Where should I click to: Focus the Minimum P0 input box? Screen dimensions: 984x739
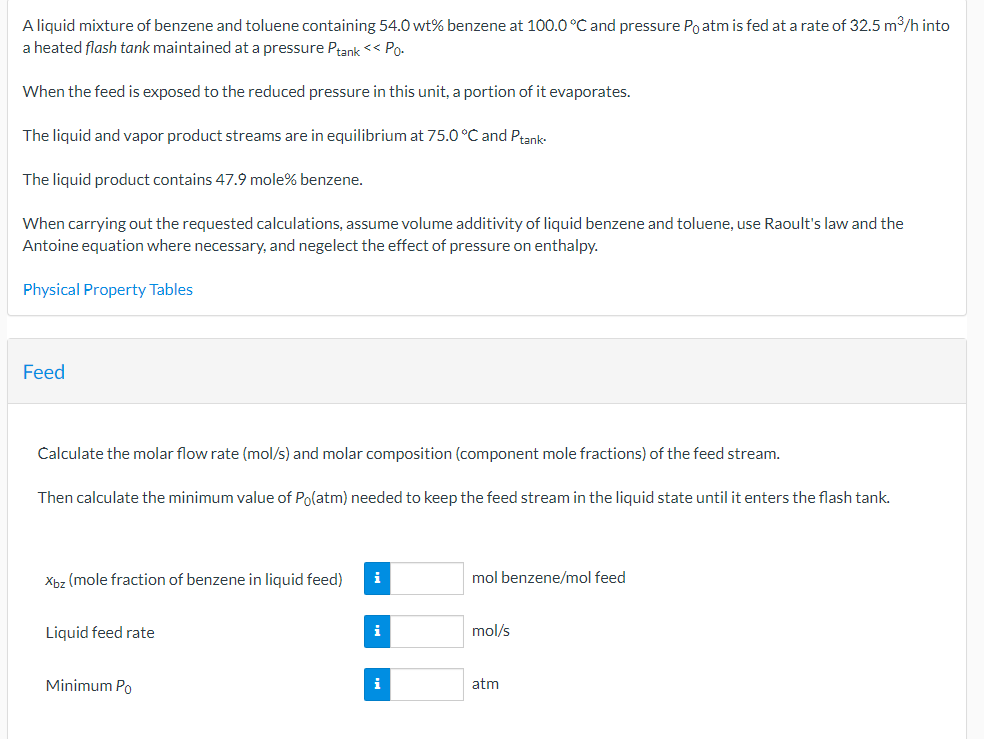pos(427,684)
